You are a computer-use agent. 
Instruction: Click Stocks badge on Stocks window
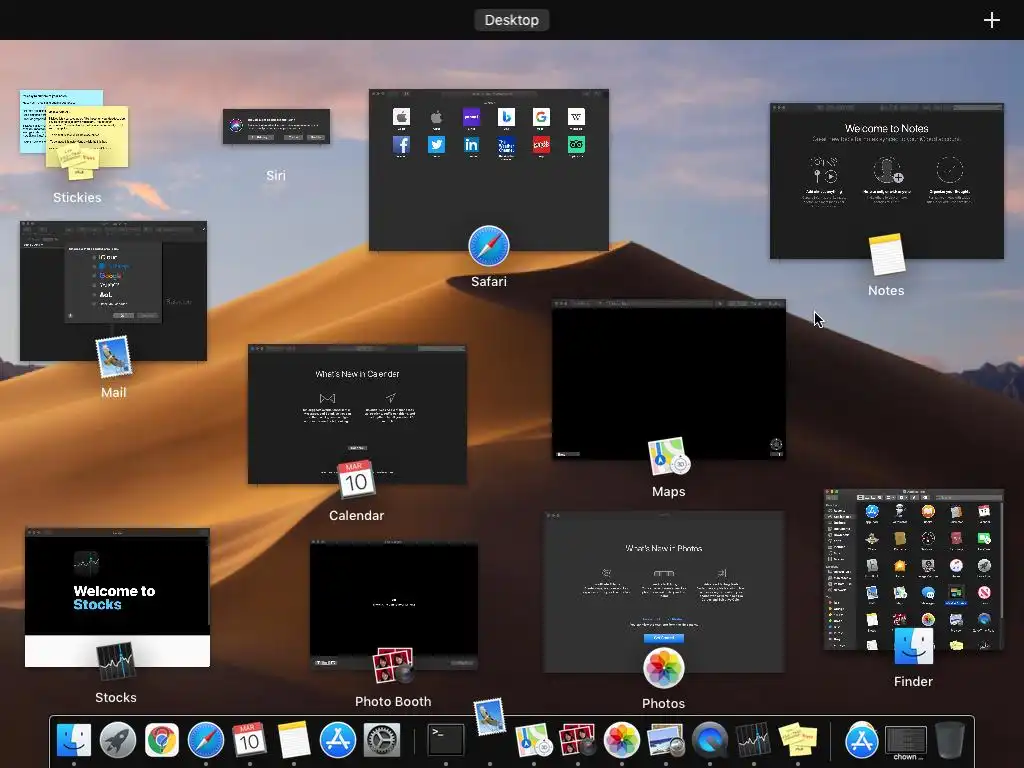coord(116,661)
